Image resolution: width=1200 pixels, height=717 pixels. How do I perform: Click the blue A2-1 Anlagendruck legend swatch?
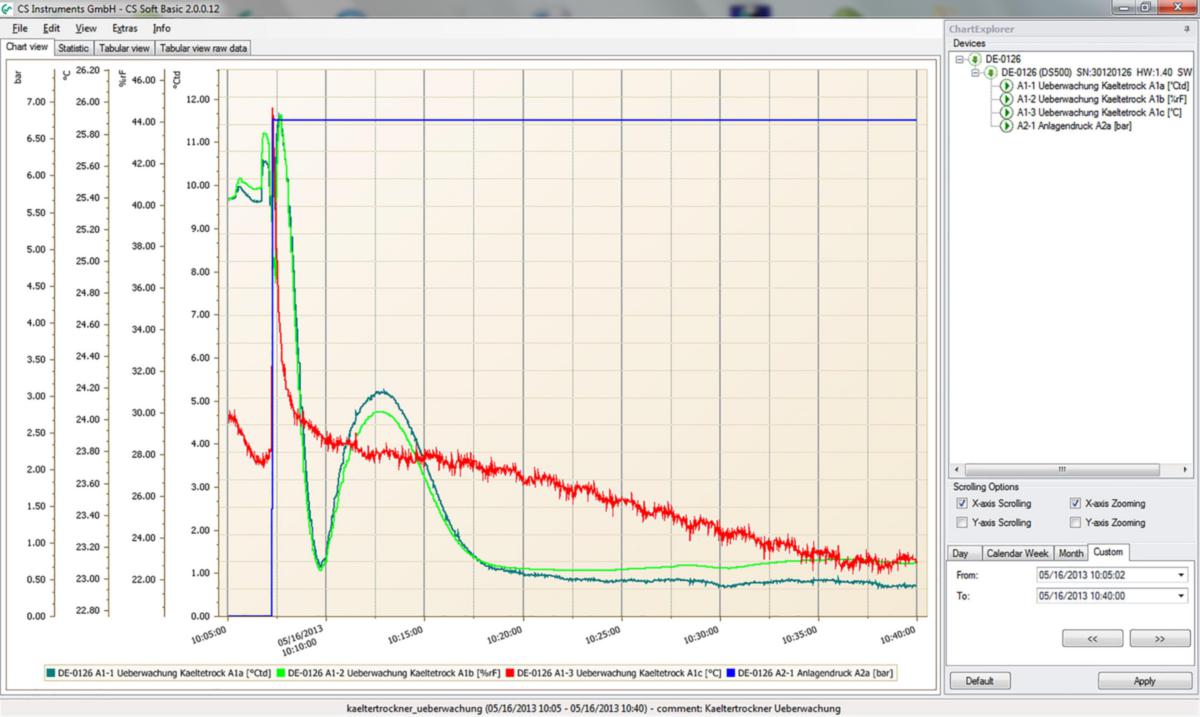pos(731,673)
